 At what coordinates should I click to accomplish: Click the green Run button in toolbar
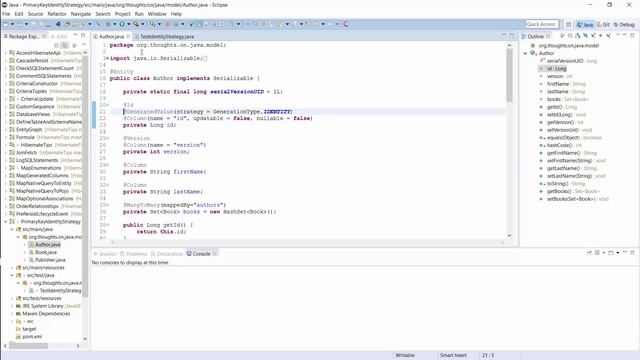[x=122, y=24]
